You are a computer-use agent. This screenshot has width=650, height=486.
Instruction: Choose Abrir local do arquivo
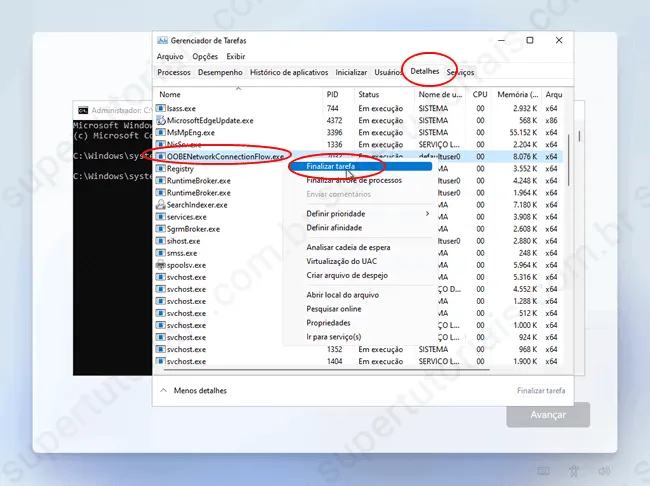click(342, 295)
